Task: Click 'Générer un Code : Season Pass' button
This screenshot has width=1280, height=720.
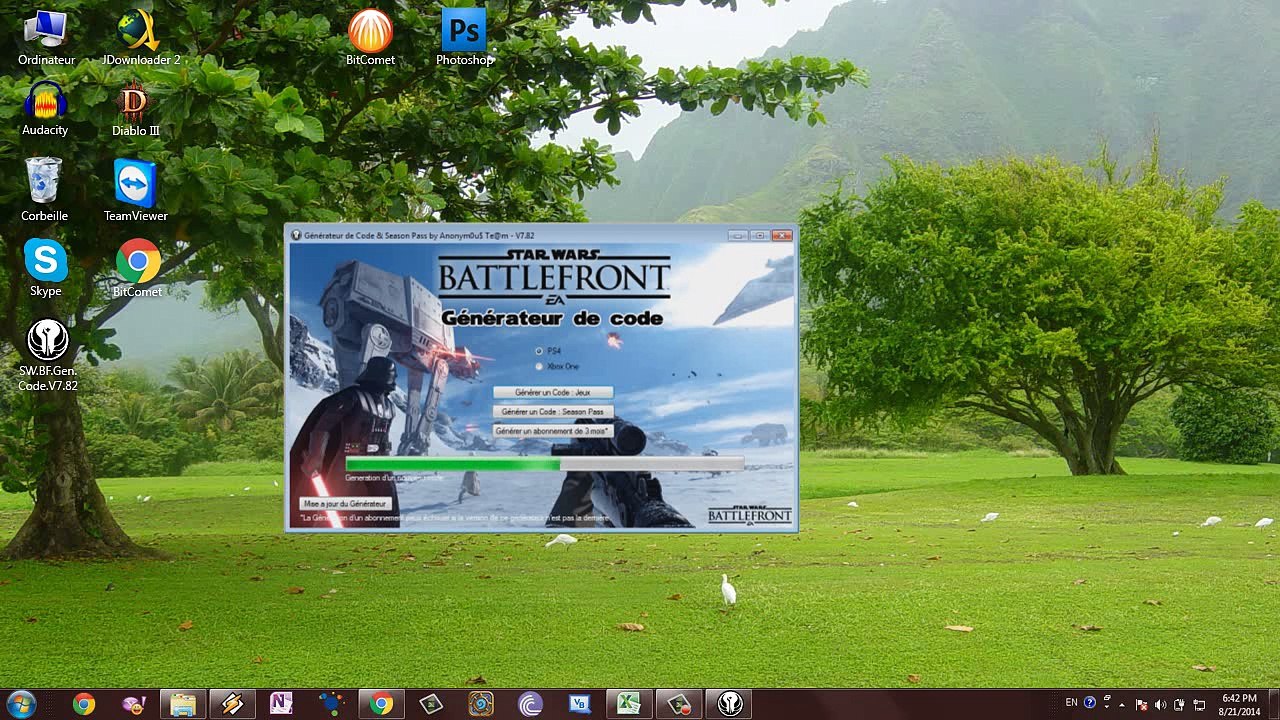Action: point(553,412)
